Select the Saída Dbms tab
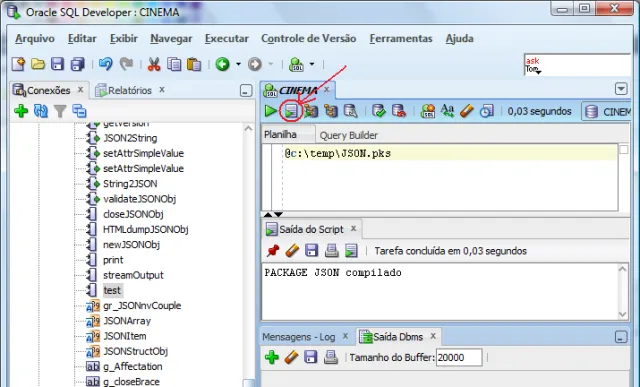This screenshot has height=387, width=640. [x=398, y=337]
